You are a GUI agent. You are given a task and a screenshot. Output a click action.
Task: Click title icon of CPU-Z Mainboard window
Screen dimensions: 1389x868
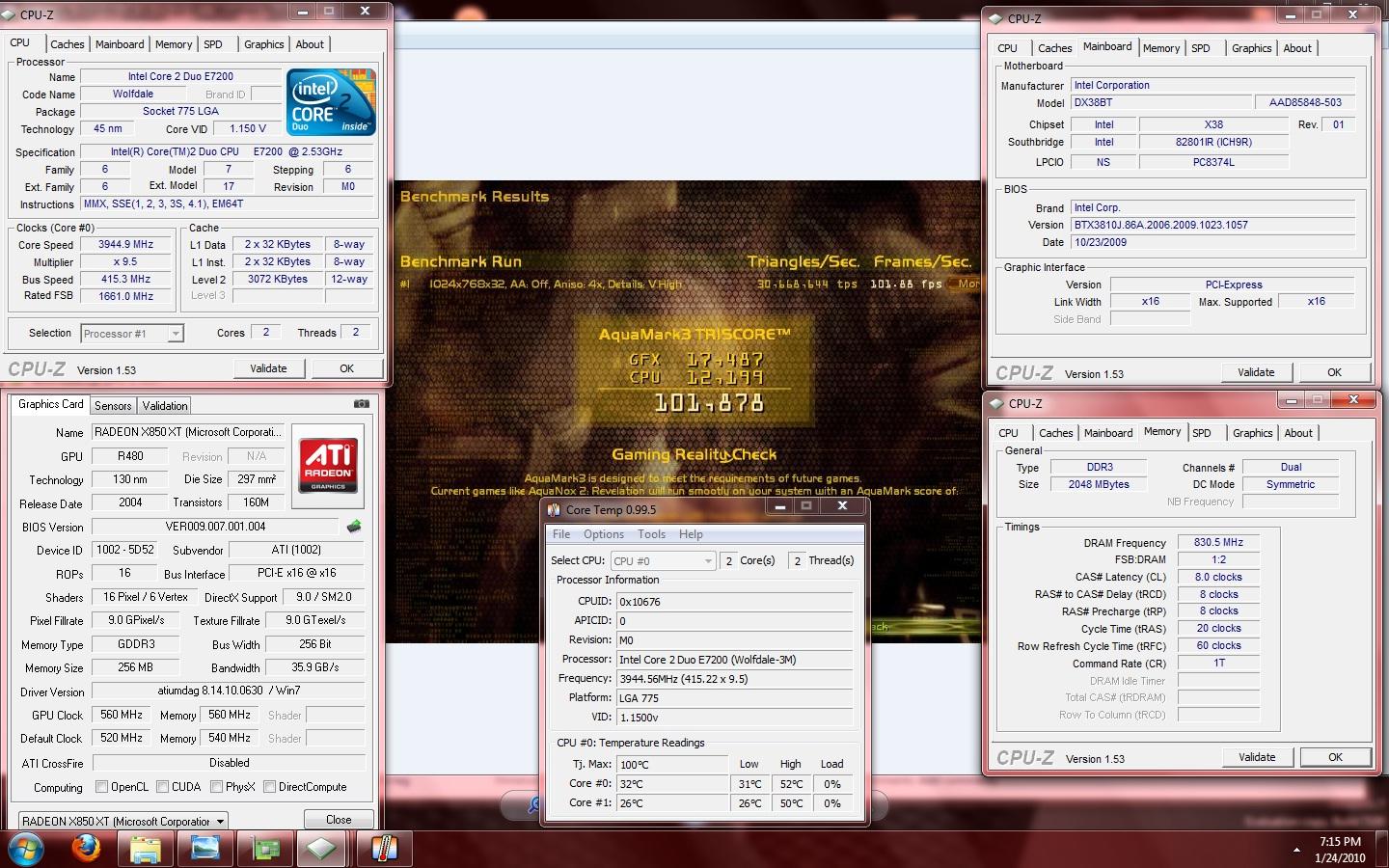click(995, 18)
